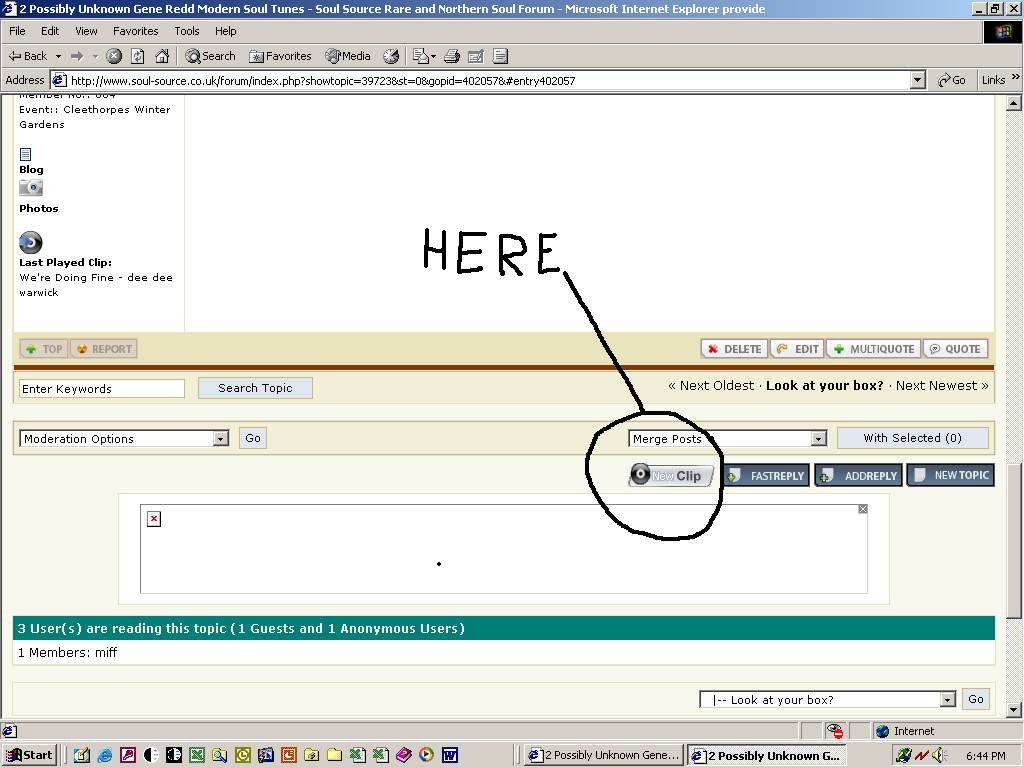Image resolution: width=1024 pixels, height=768 pixels.
Task: Click the Search Topic button
Action: [x=255, y=388]
